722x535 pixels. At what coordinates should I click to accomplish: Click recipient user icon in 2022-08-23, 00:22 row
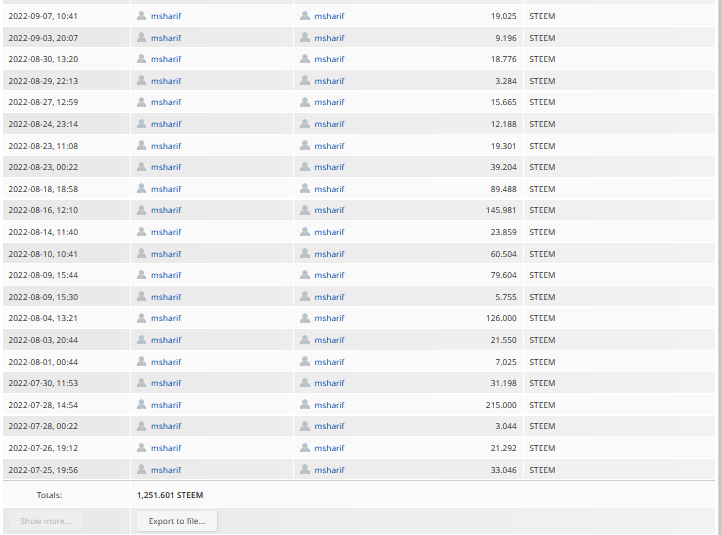(x=305, y=167)
